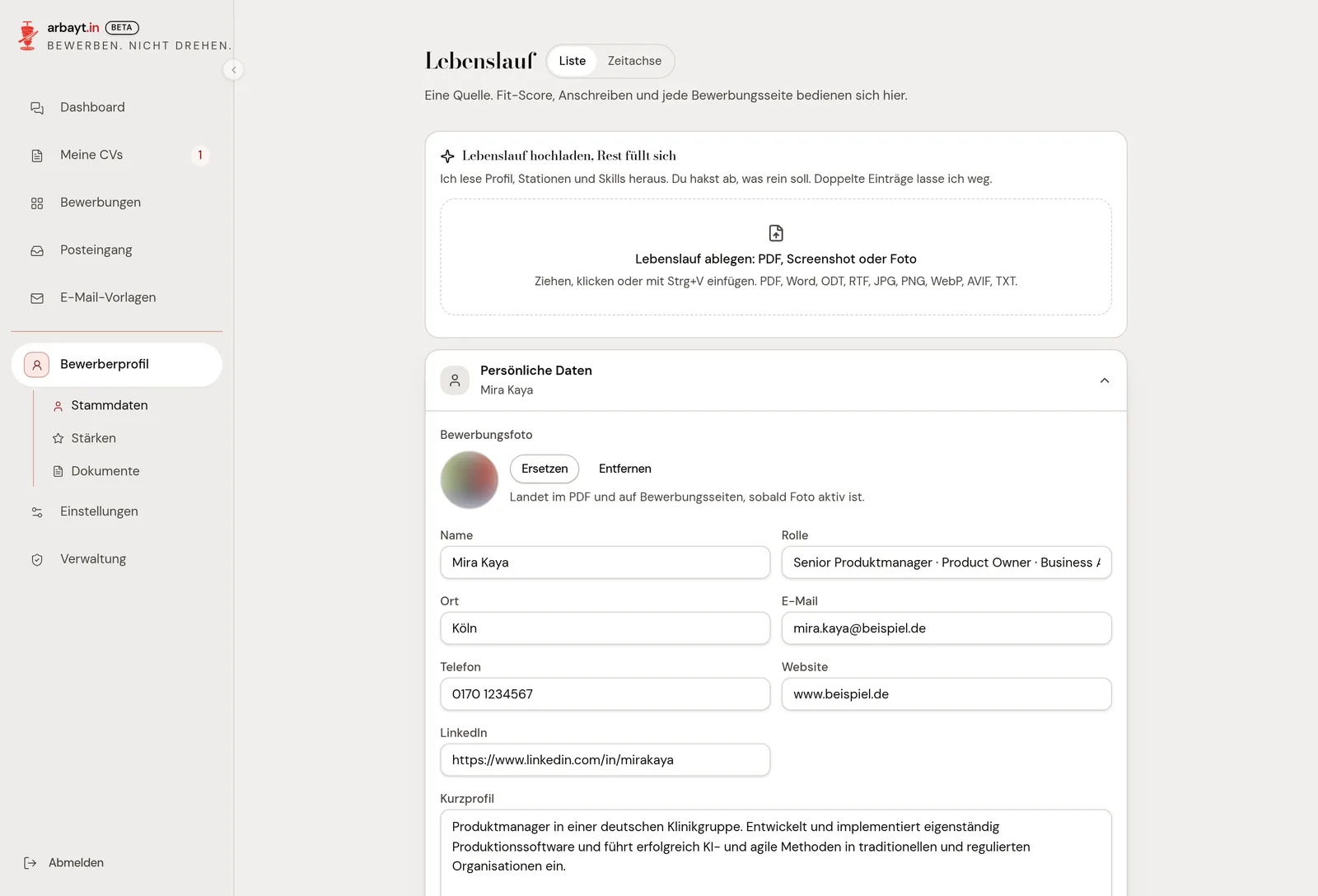The width and height of the screenshot is (1318, 896).
Task: Click the sparkle icon beside Lebenslauf hochladen
Action: pos(447,156)
